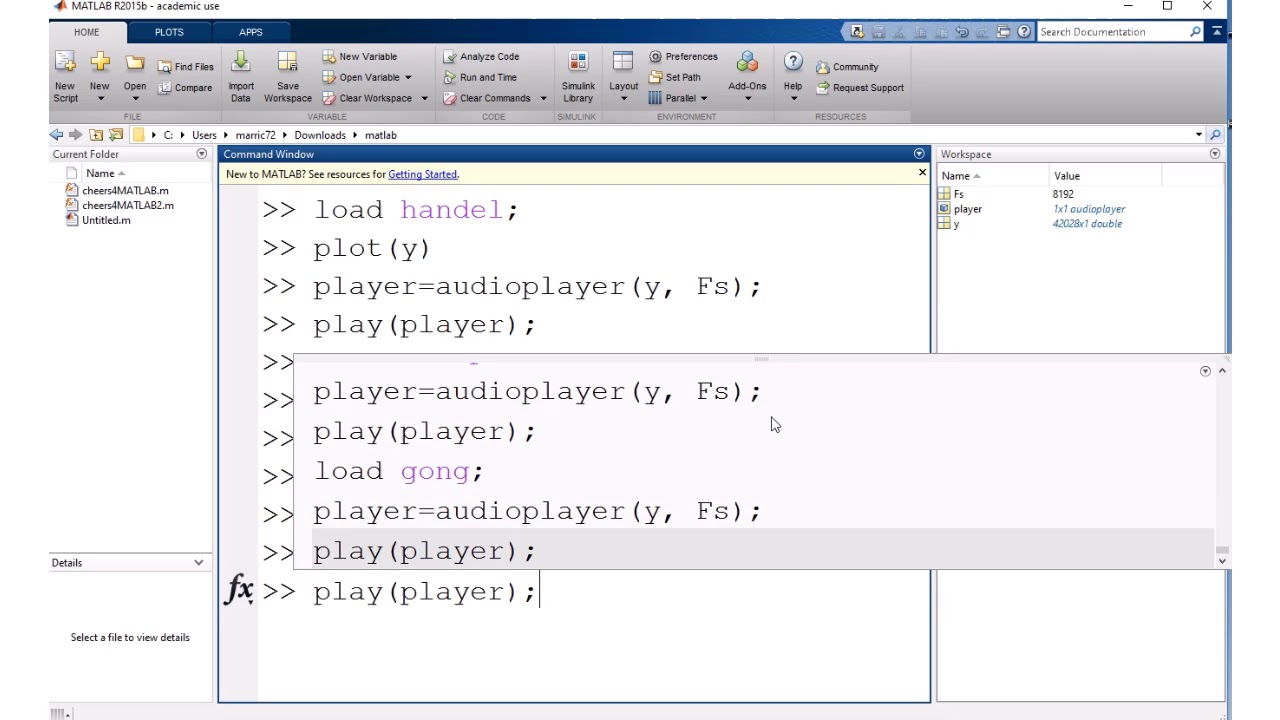Click the history popup scrollbar up arrow
Screen dimensions: 1280x720
click(x=1222, y=371)
